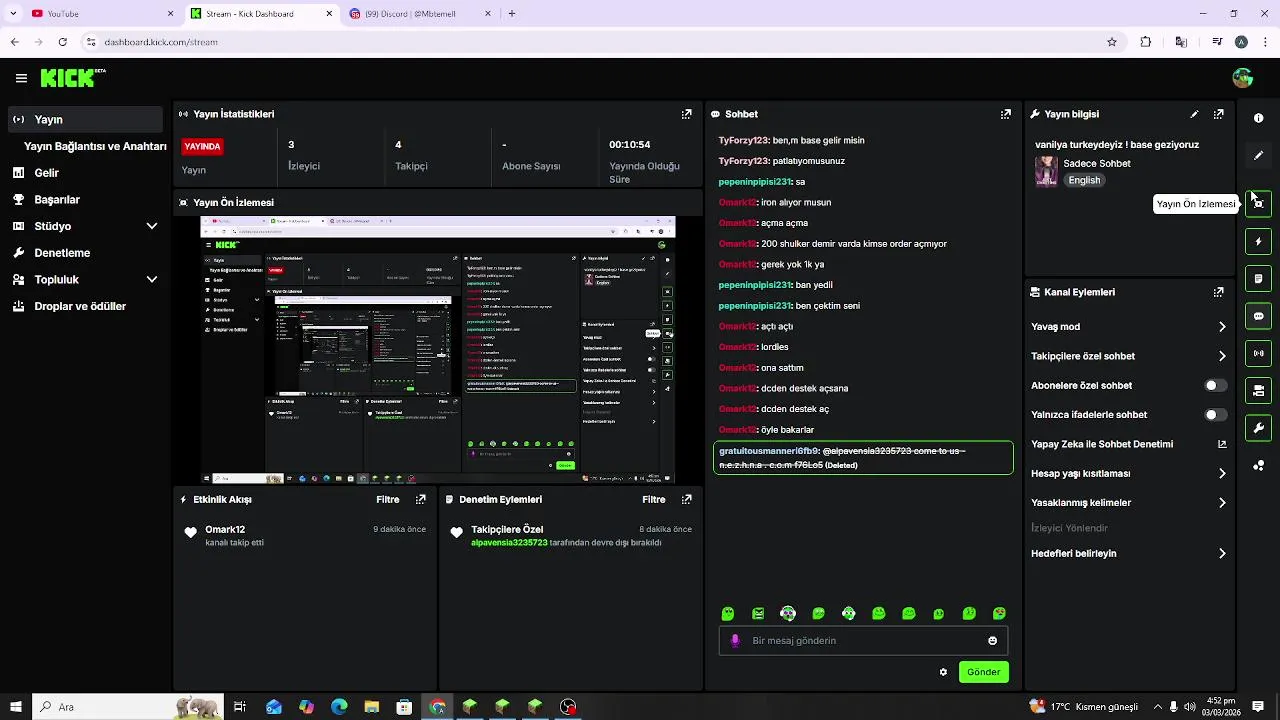Focus the Bir mesaj gönderin input
The image size is (1280, 720).
[864, 641]
